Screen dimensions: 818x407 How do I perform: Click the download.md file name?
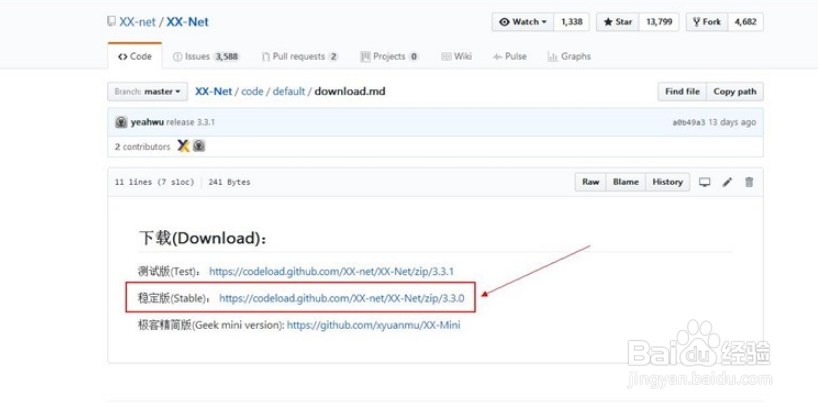tap(350, 91)
